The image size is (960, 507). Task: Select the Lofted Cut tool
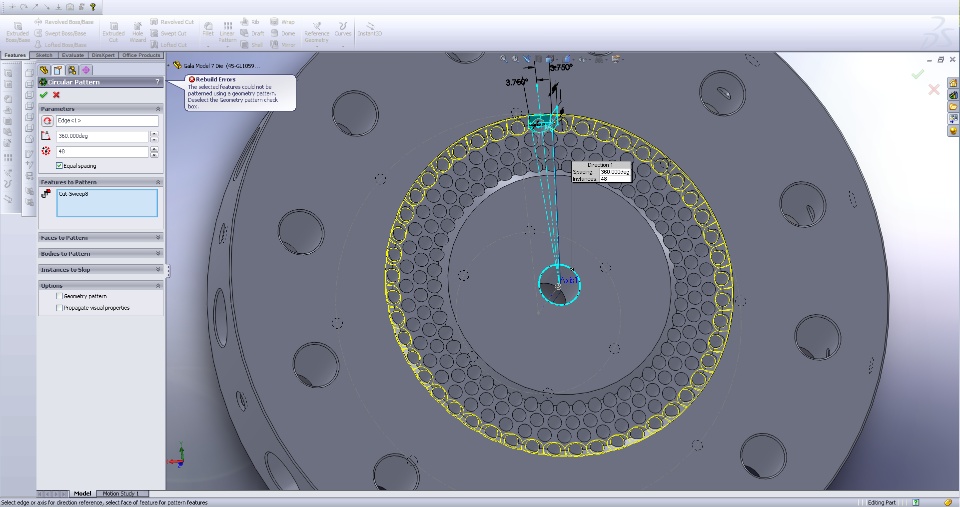169,45
